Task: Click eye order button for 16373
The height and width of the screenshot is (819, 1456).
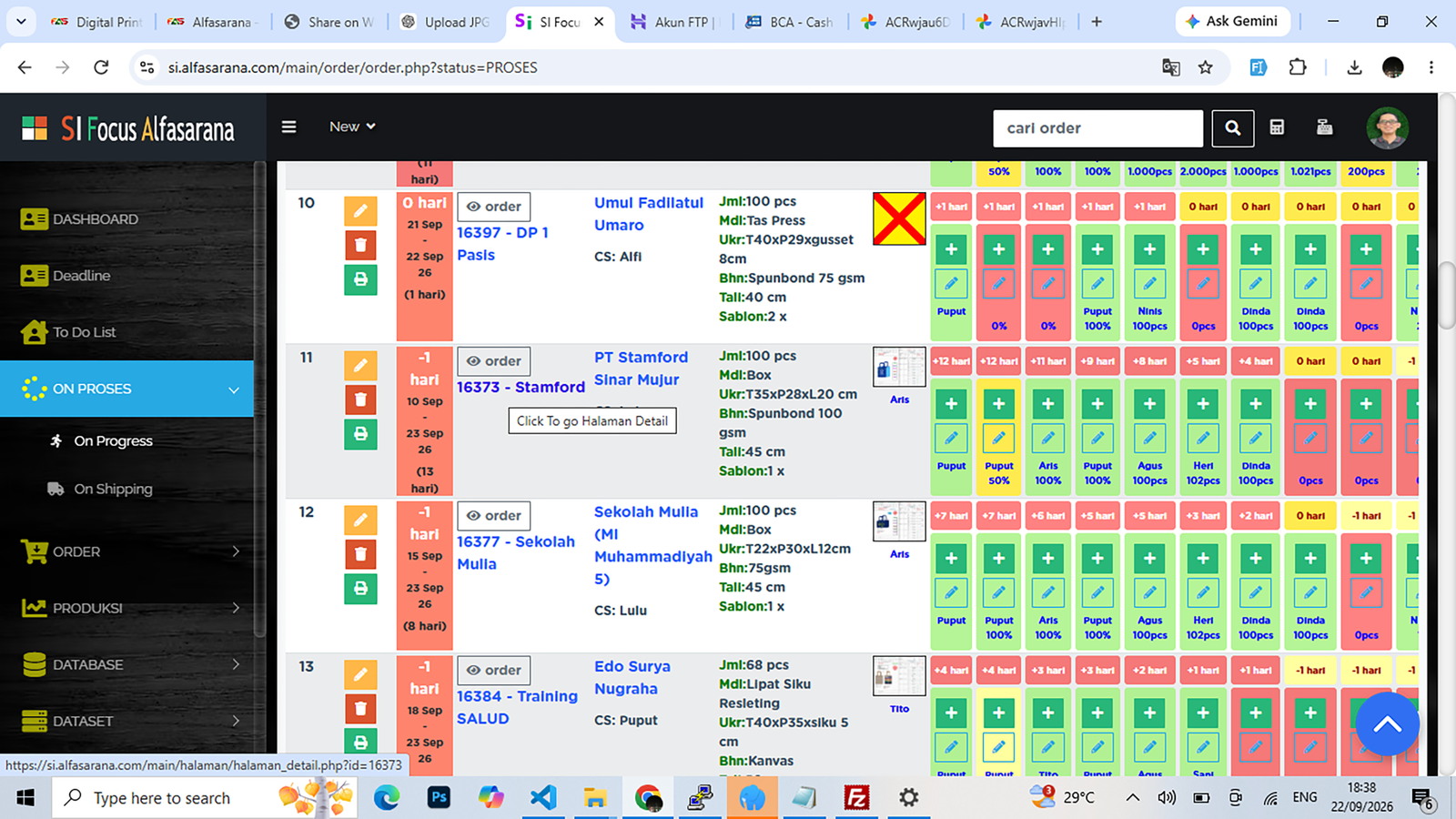Action: 494,361
